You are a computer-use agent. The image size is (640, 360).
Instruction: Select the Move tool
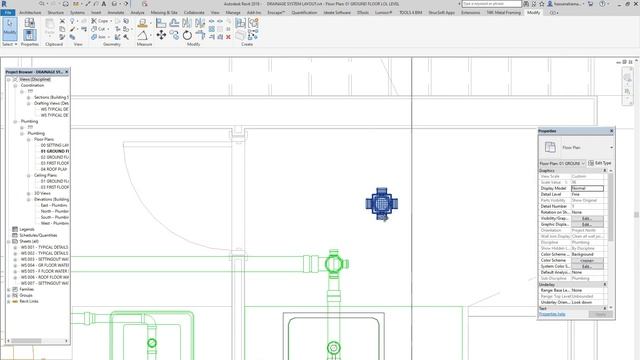coord(161,35)
